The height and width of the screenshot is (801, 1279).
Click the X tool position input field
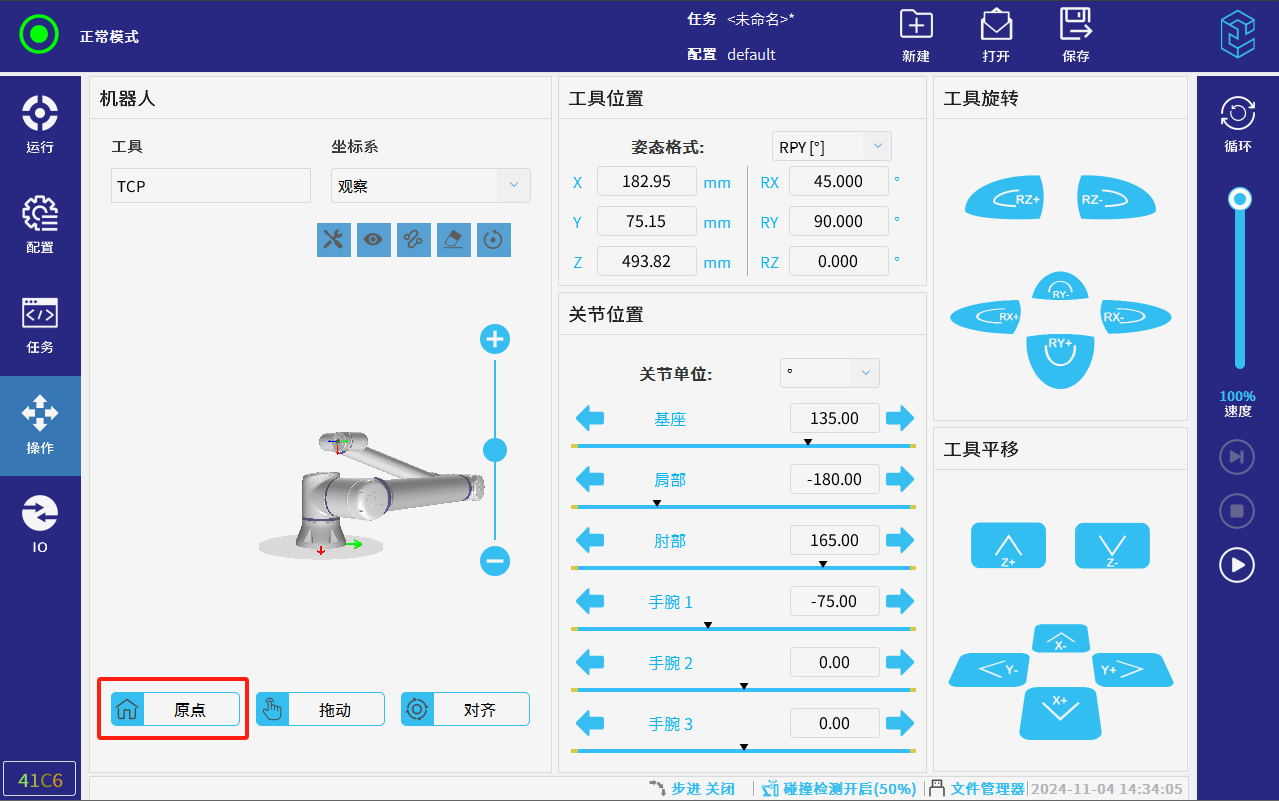(x=646, y=182)
